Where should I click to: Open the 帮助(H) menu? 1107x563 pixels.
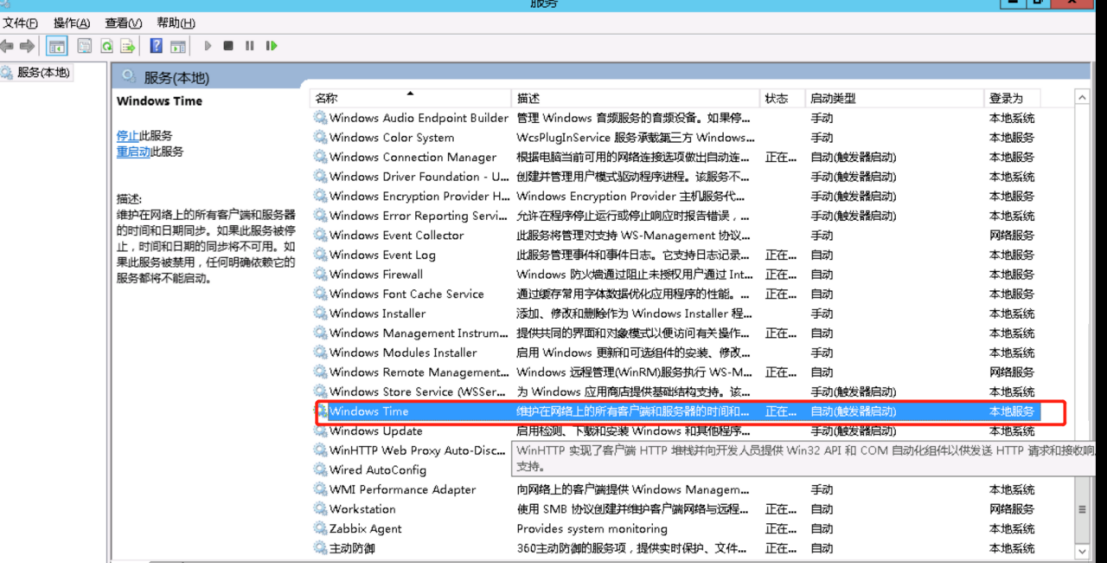[x=176, y=23]
